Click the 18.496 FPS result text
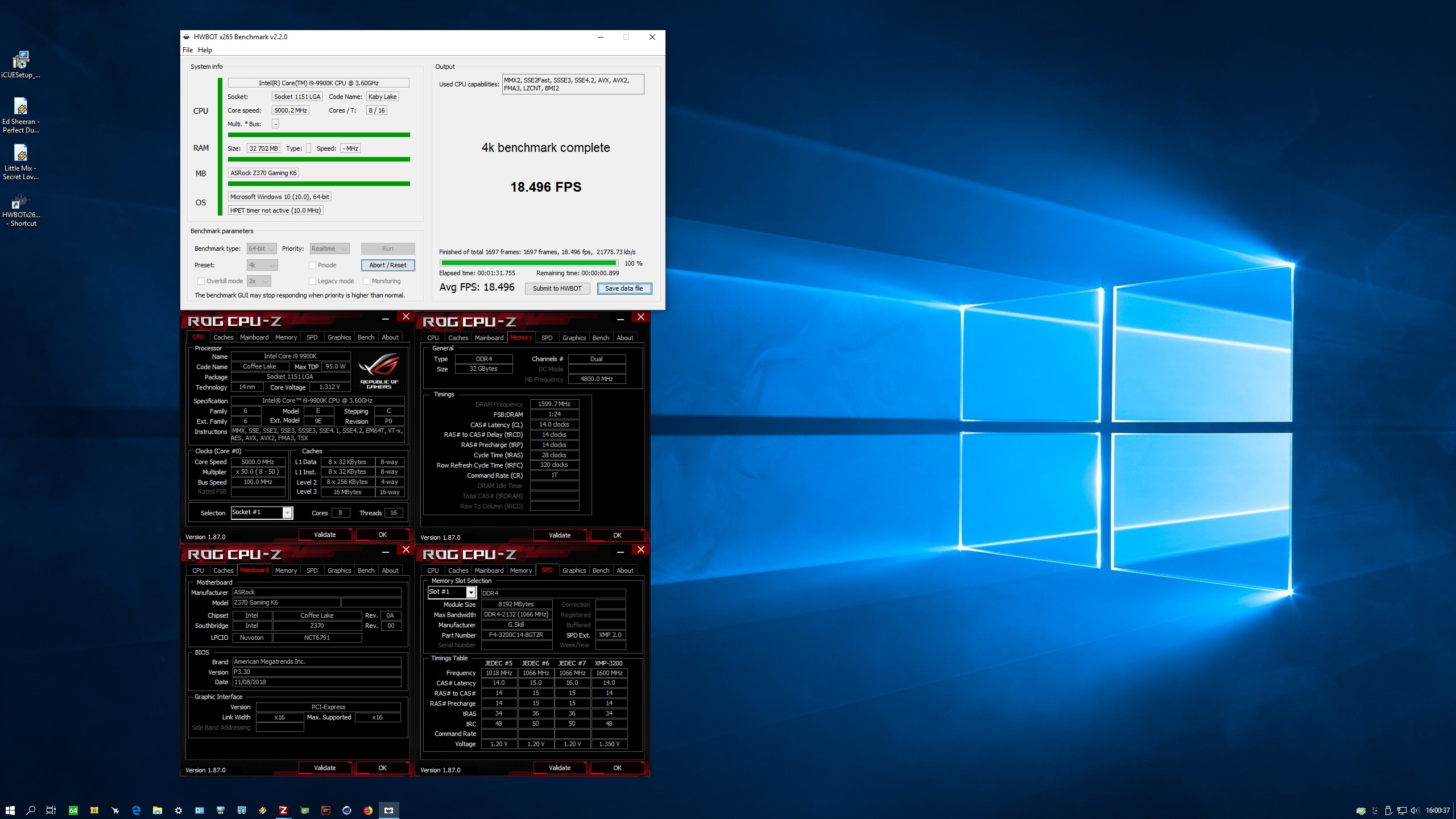This screenshot has width=1456, height=819. 546,187
